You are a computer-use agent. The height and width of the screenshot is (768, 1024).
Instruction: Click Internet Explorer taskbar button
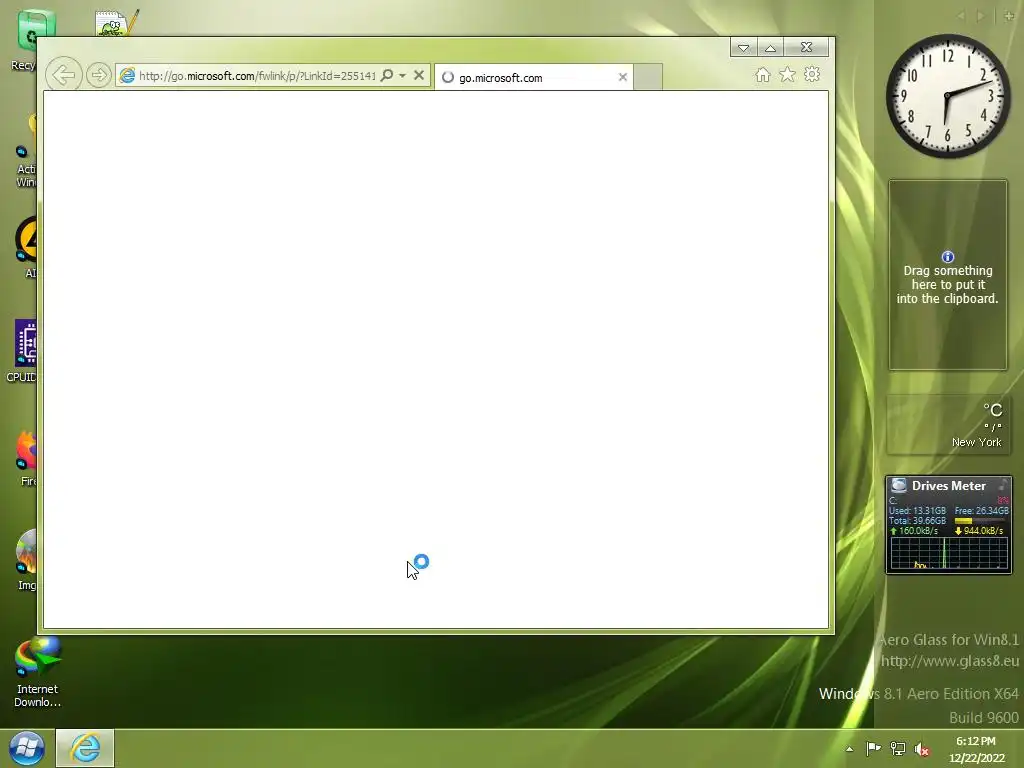pyautogui.click(x=85, y=748)
